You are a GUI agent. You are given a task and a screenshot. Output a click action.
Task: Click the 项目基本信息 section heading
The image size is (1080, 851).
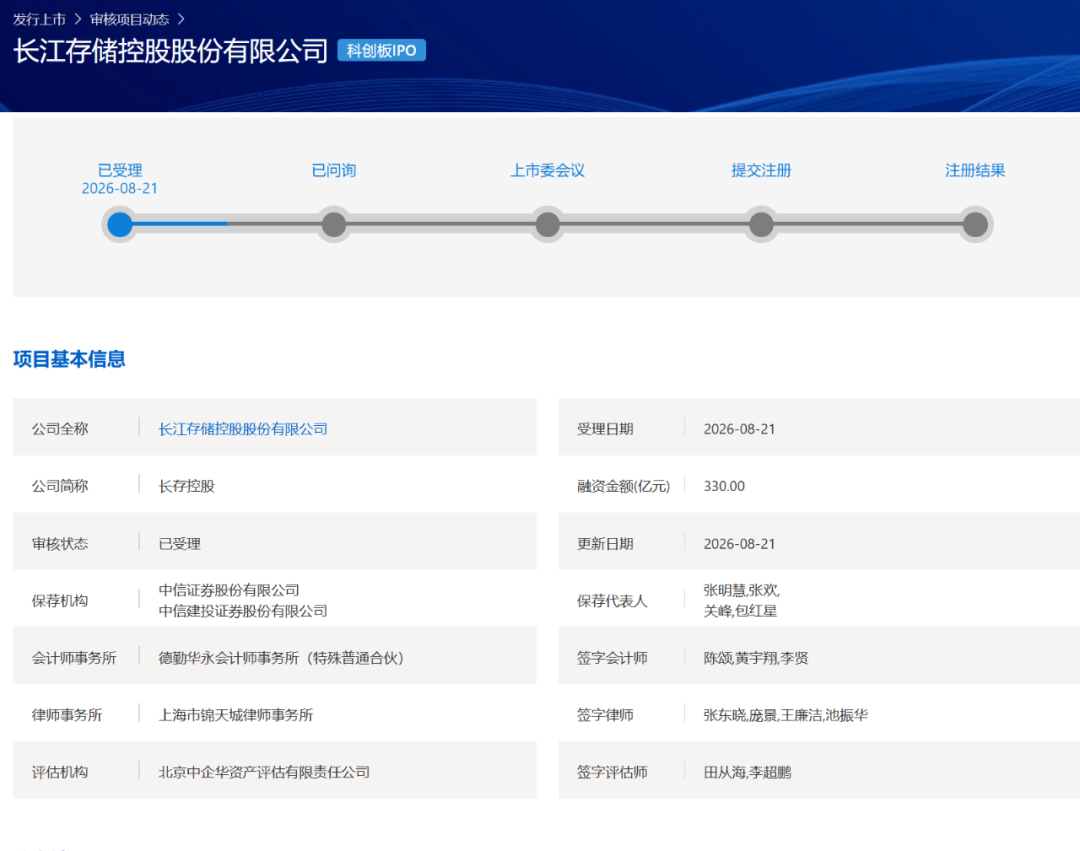tap(69, 359)
